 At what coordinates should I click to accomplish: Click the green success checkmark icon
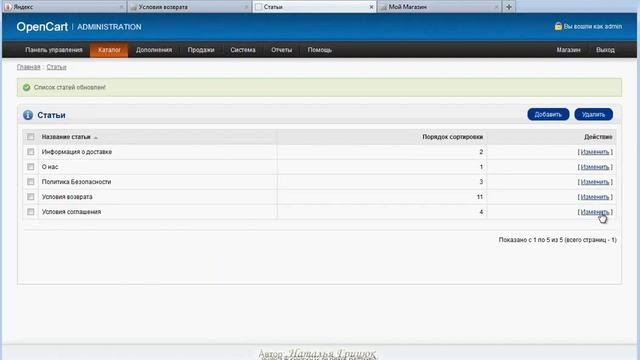pos(27,87)
